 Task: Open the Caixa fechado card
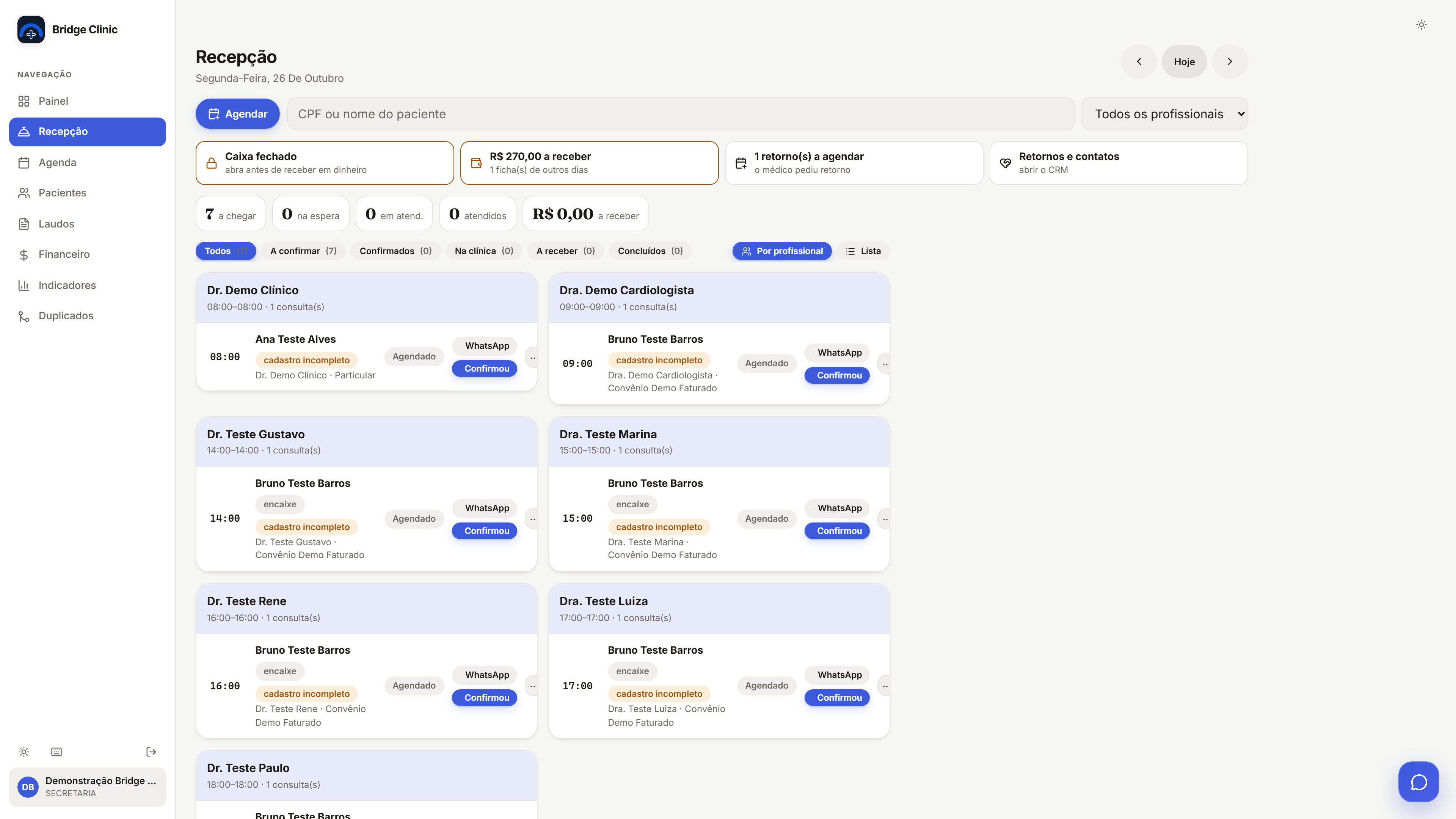coord(325,163)
